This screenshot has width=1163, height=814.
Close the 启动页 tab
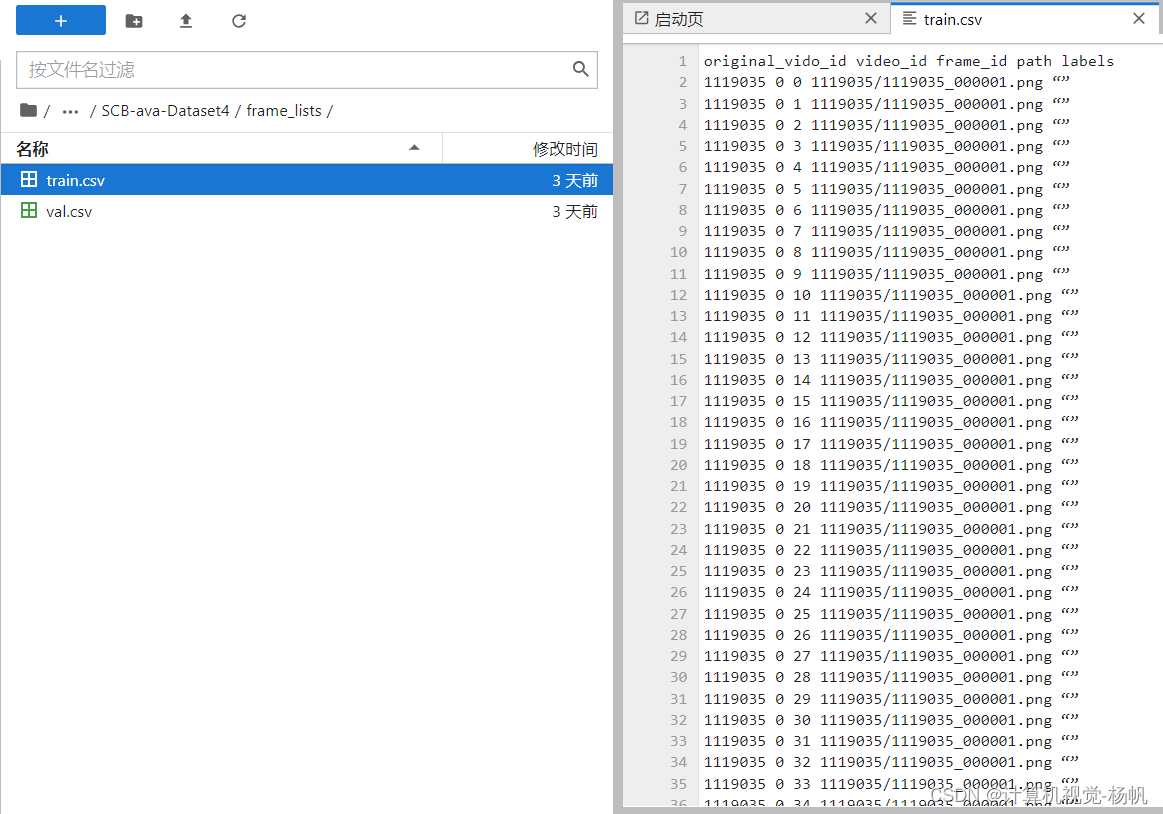click(871, 19)
